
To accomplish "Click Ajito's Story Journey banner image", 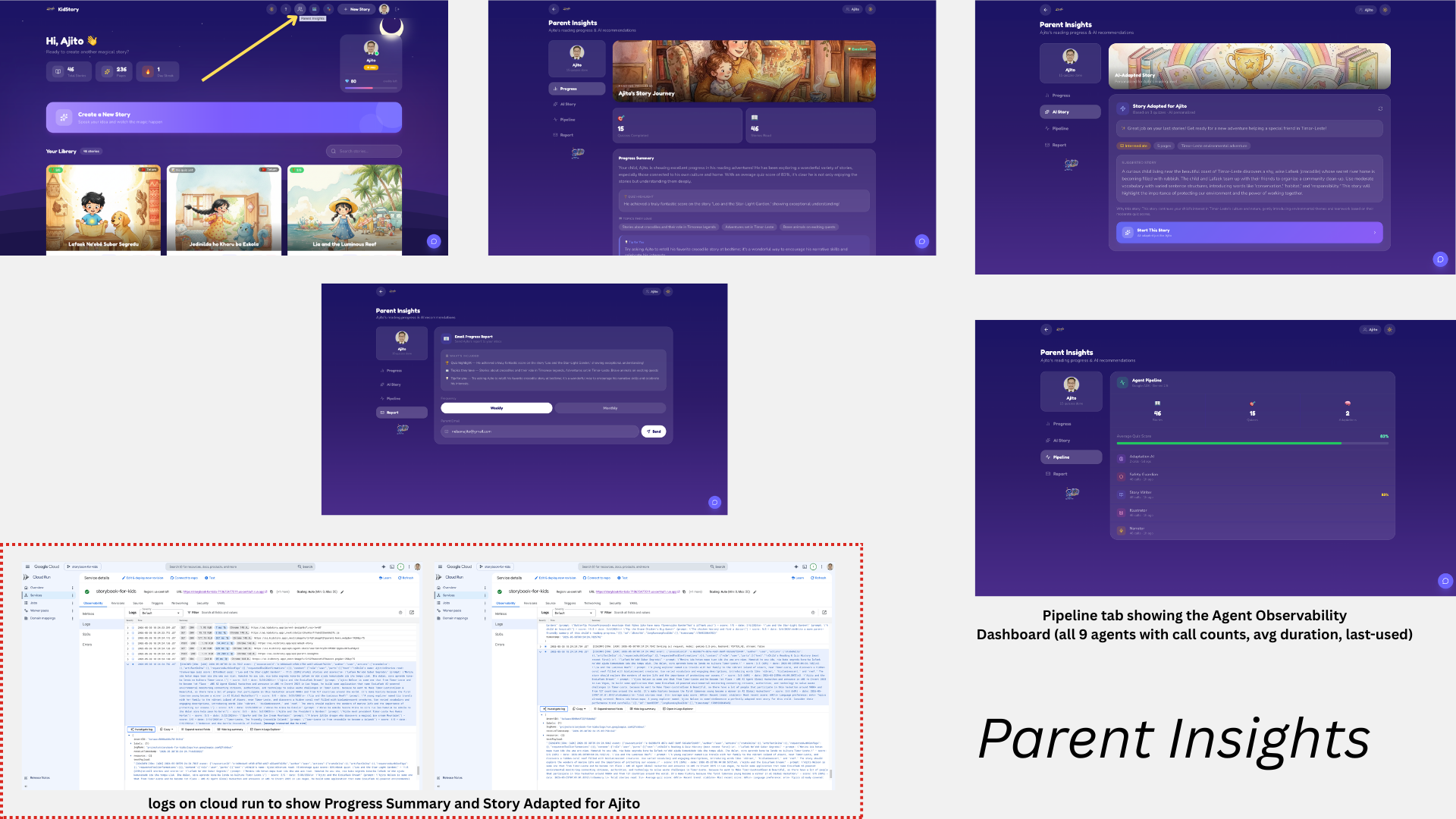I will pyautogui.click(x=744, y=71).
